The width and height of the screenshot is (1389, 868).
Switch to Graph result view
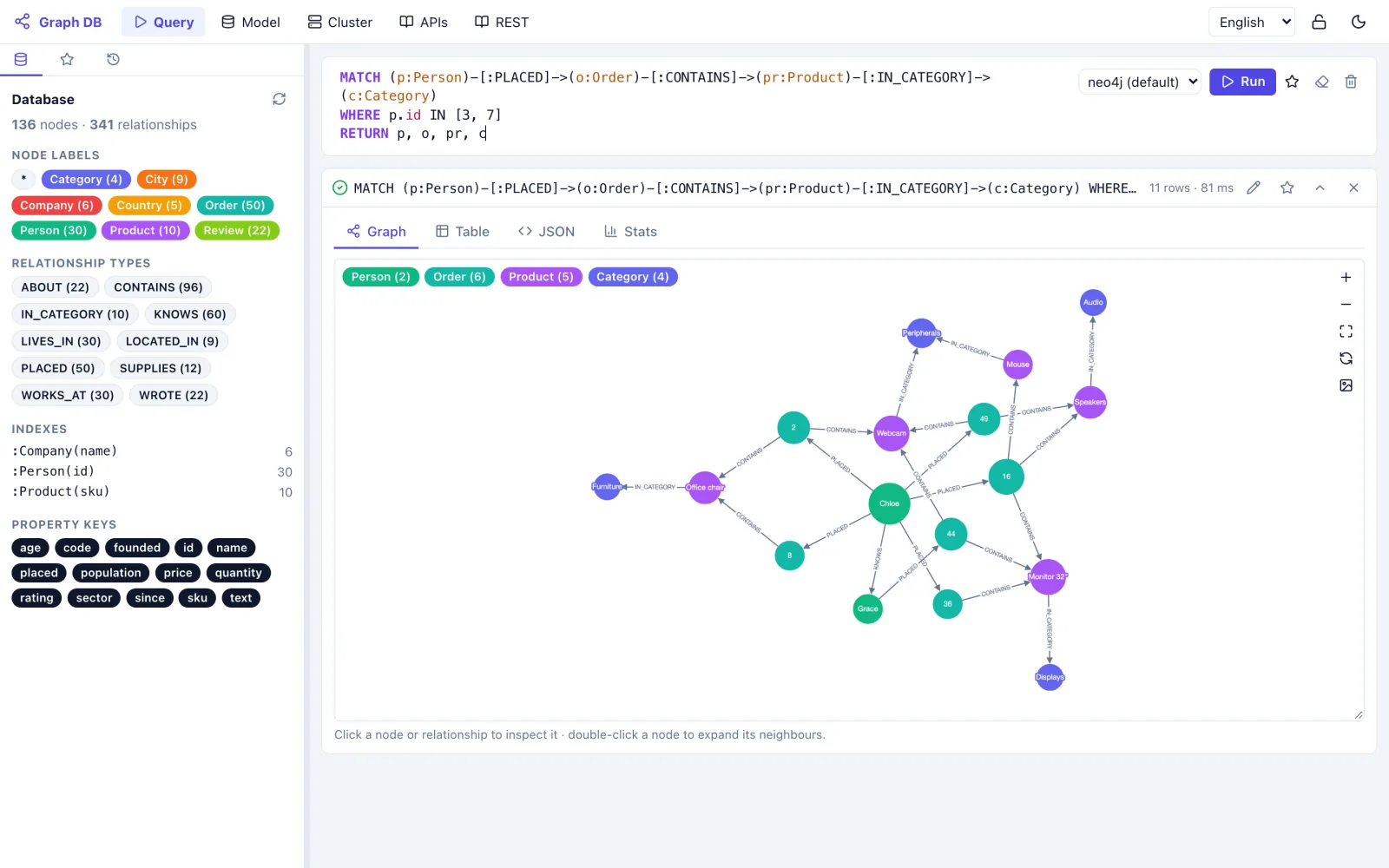coord(377,232)
